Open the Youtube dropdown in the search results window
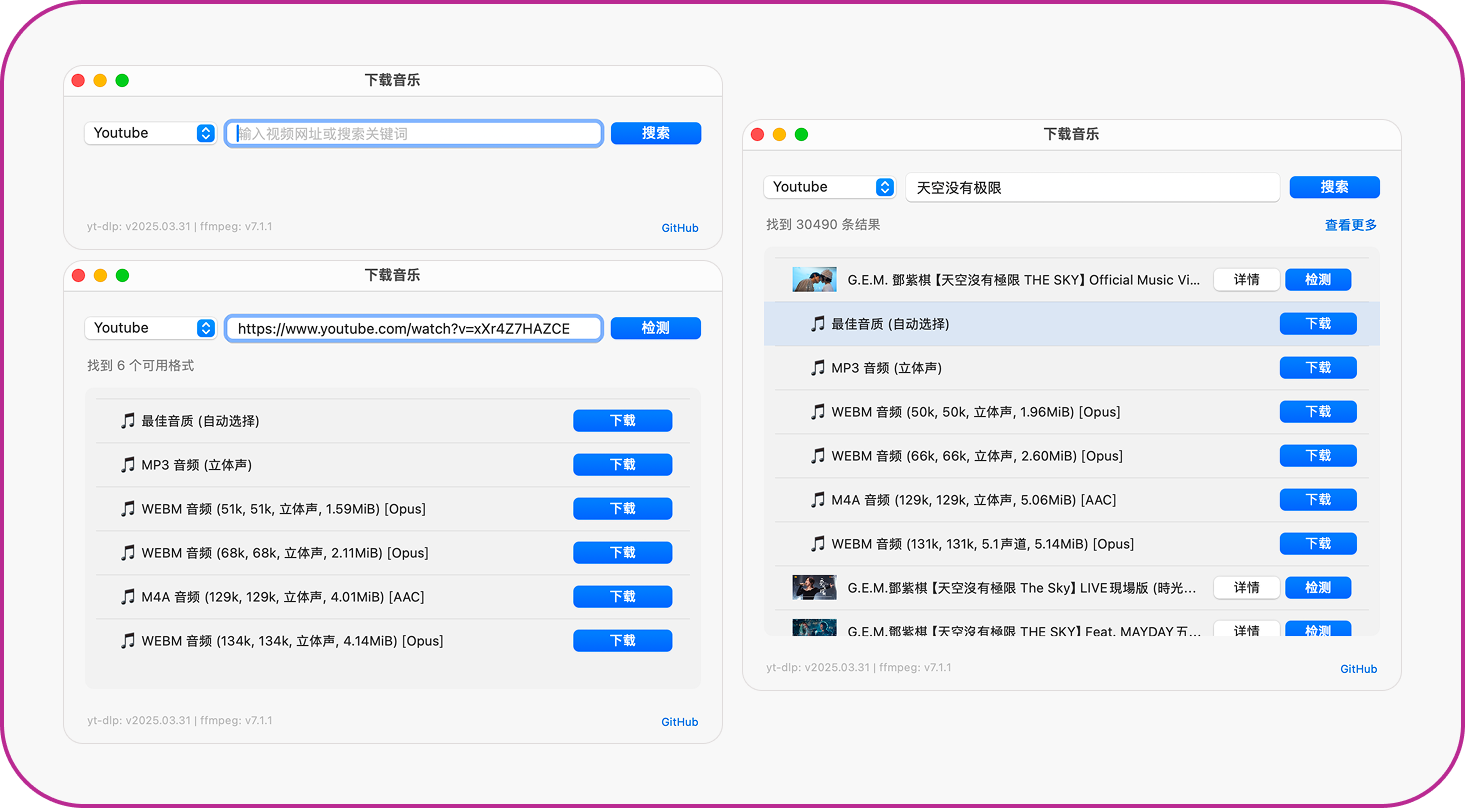 [829, 187]
